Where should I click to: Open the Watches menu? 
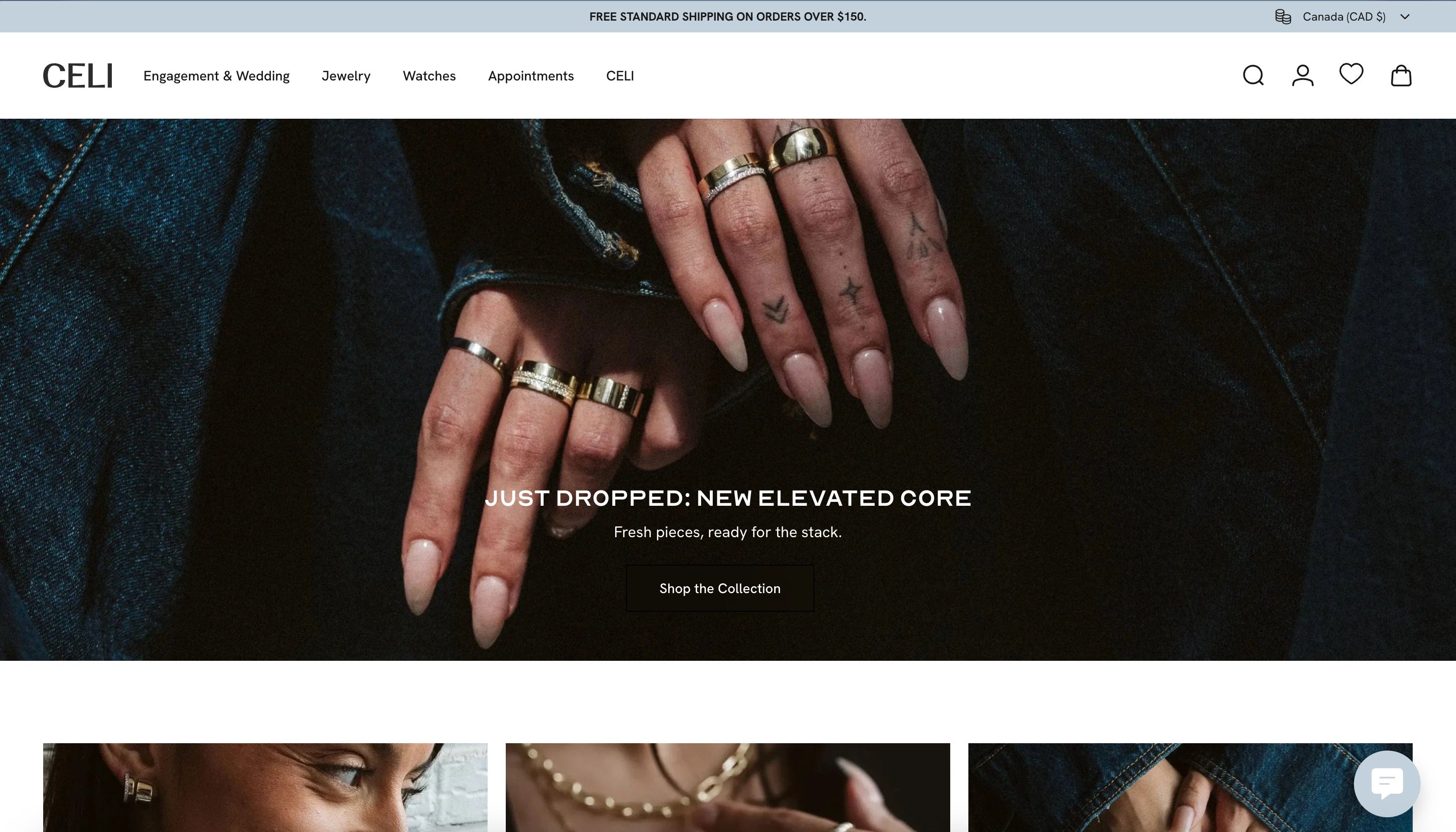click(429, 76)
